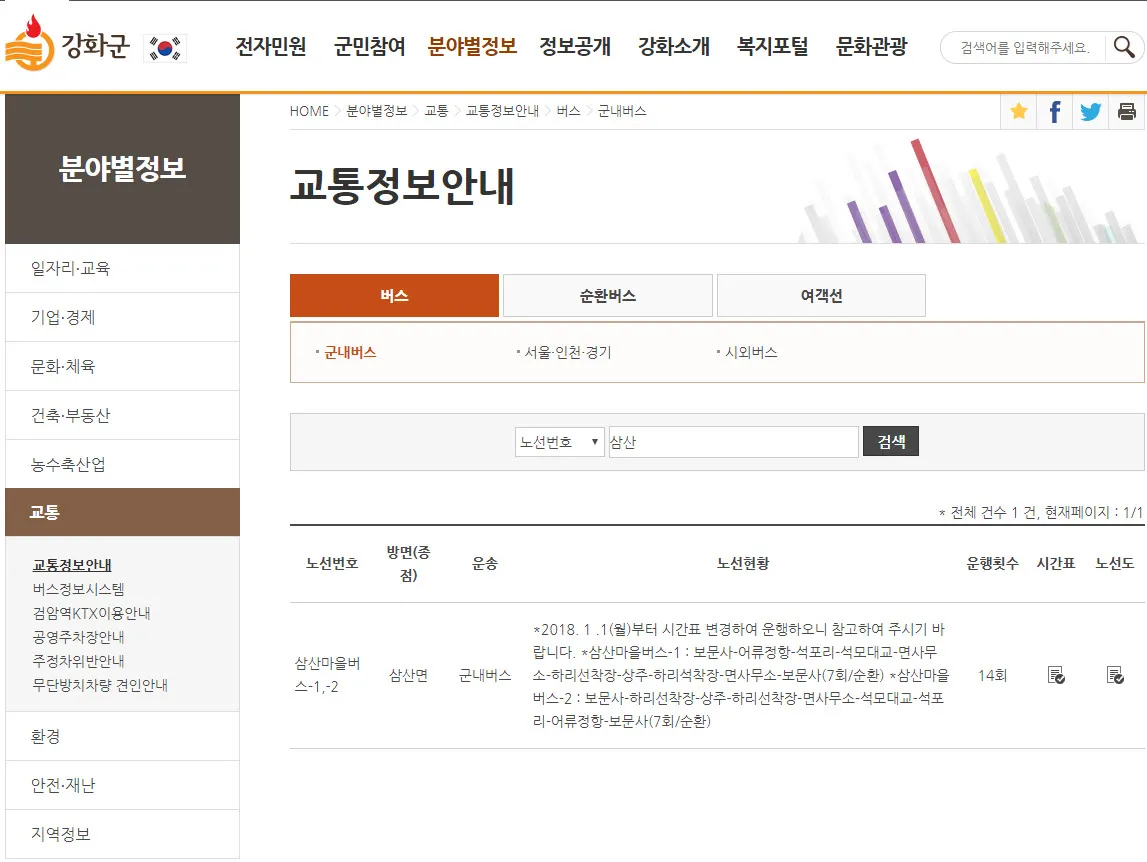1147x862 pixels.
Task: Share the page on Facebook
Action: coord(1054,111)
